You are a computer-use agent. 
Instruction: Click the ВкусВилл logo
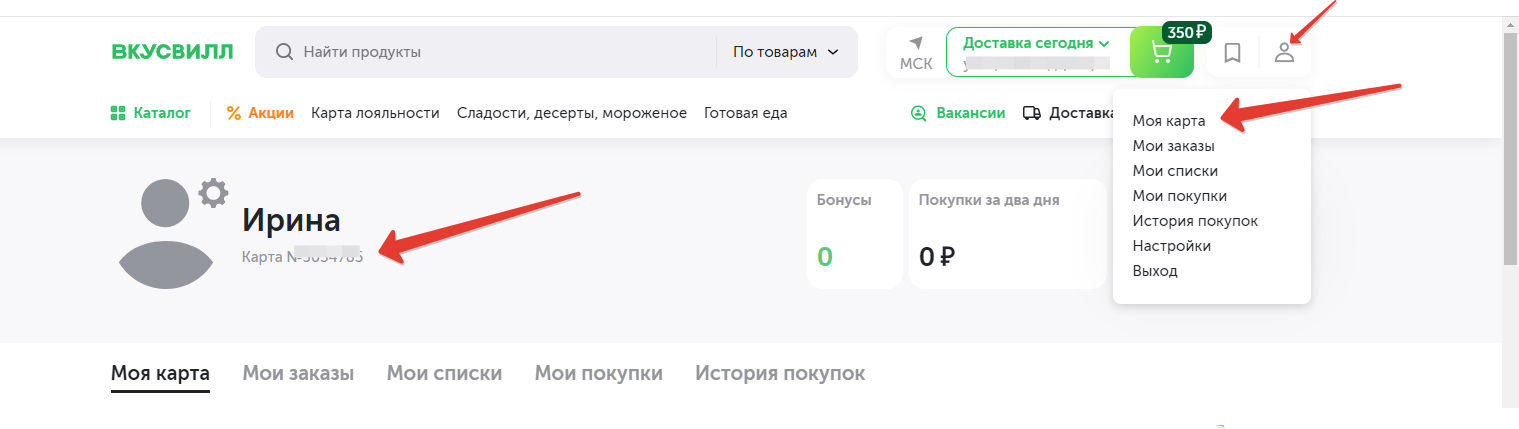coord(172,52)
